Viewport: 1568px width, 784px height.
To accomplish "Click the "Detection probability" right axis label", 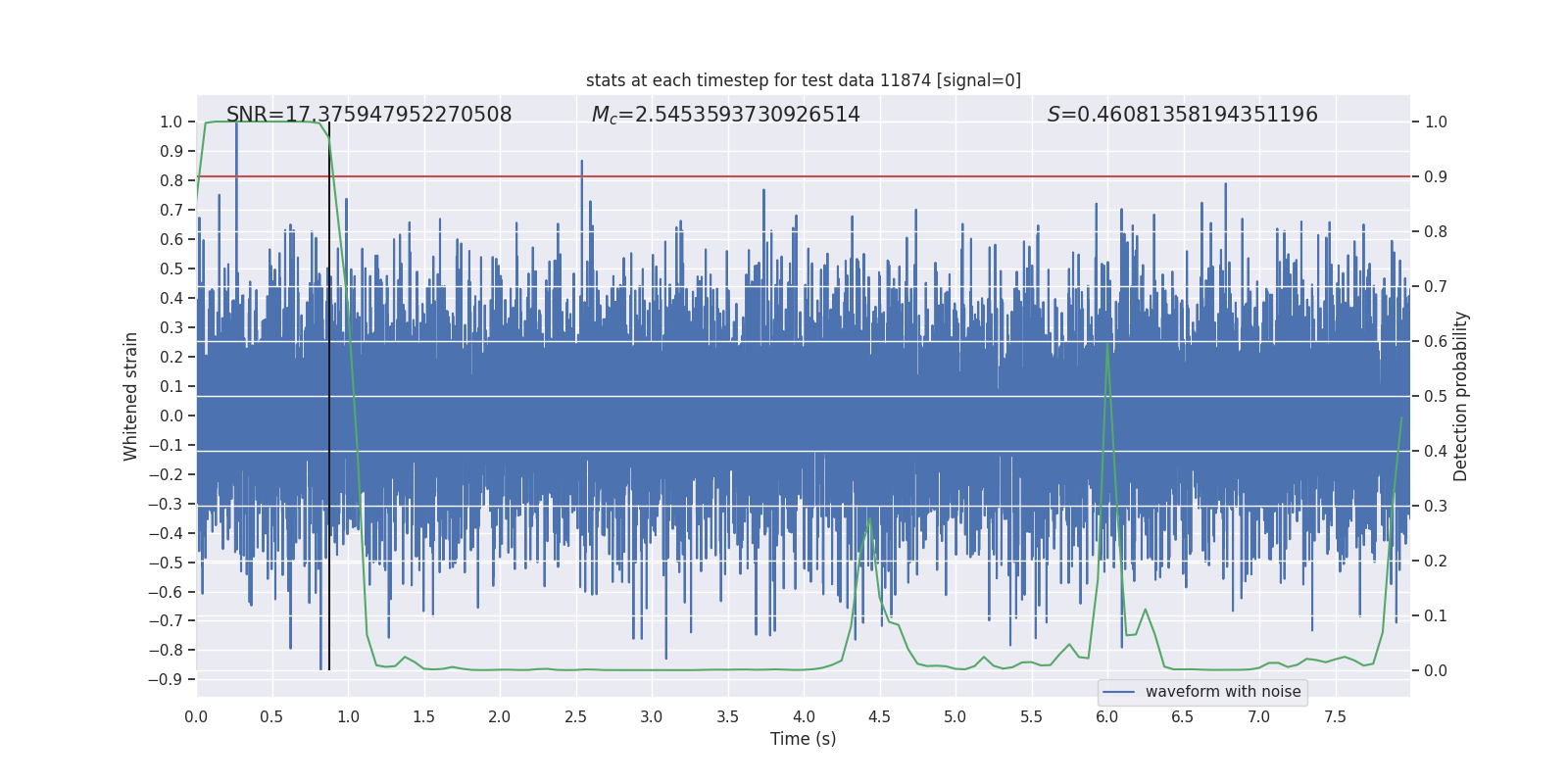I will pos(1461,396).
